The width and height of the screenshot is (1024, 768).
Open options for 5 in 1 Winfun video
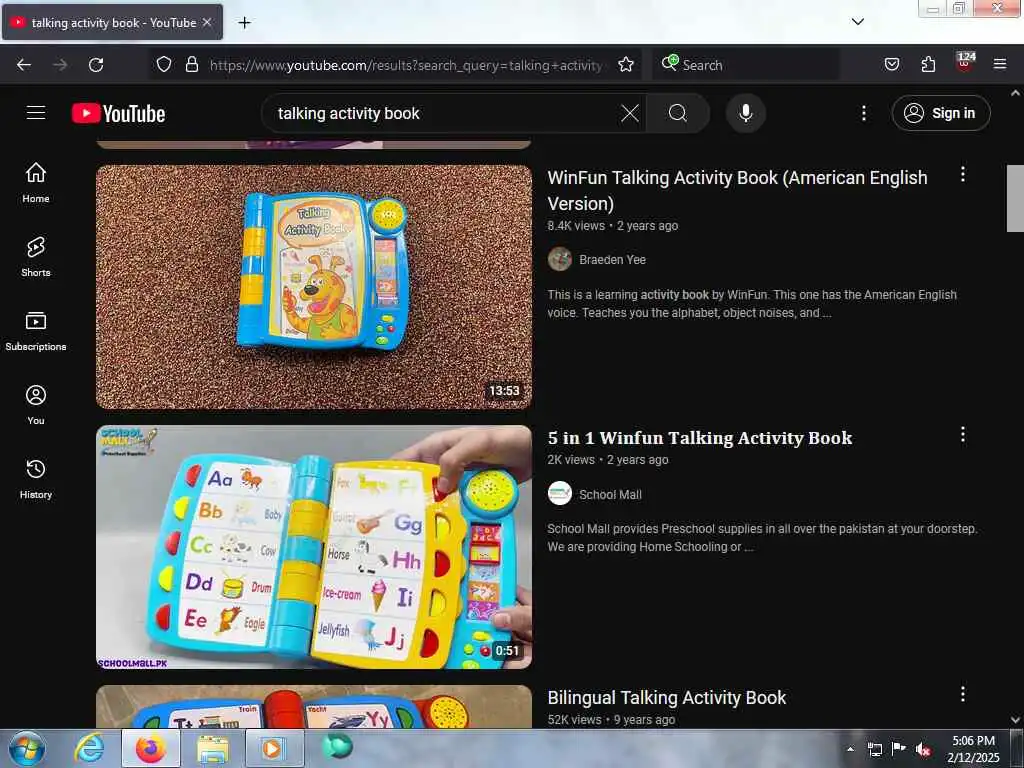(963, 434)
